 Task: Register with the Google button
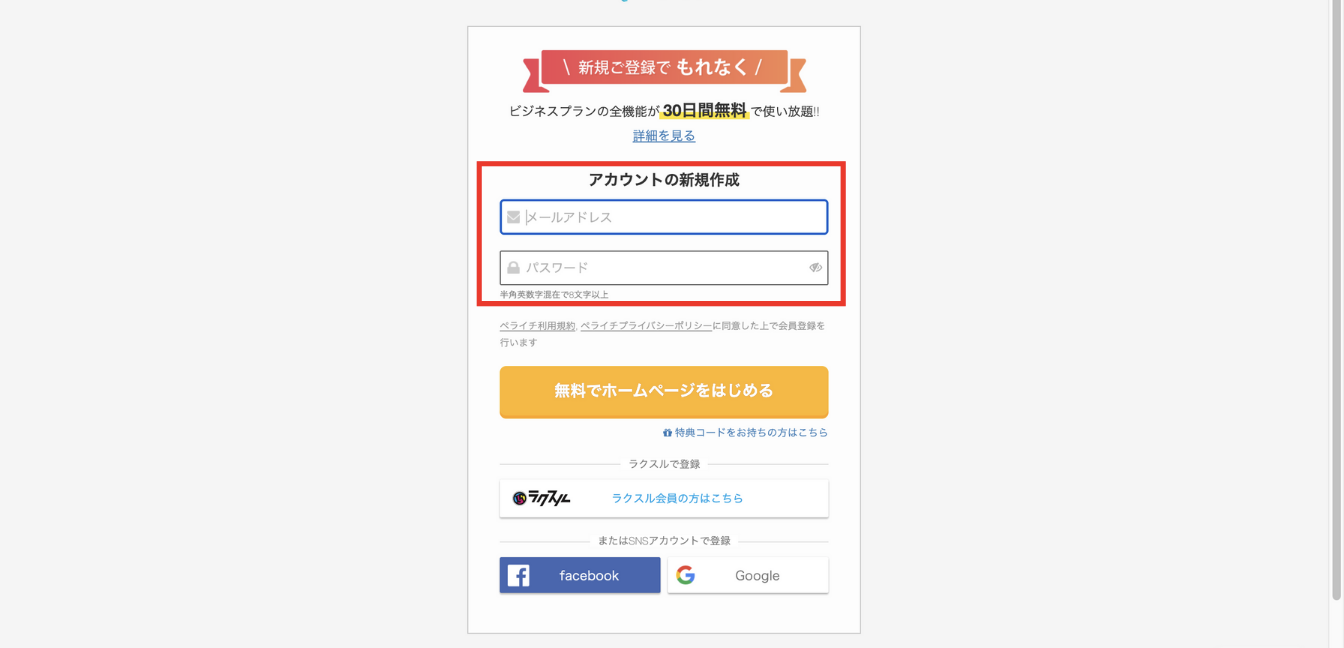(748, 575)
